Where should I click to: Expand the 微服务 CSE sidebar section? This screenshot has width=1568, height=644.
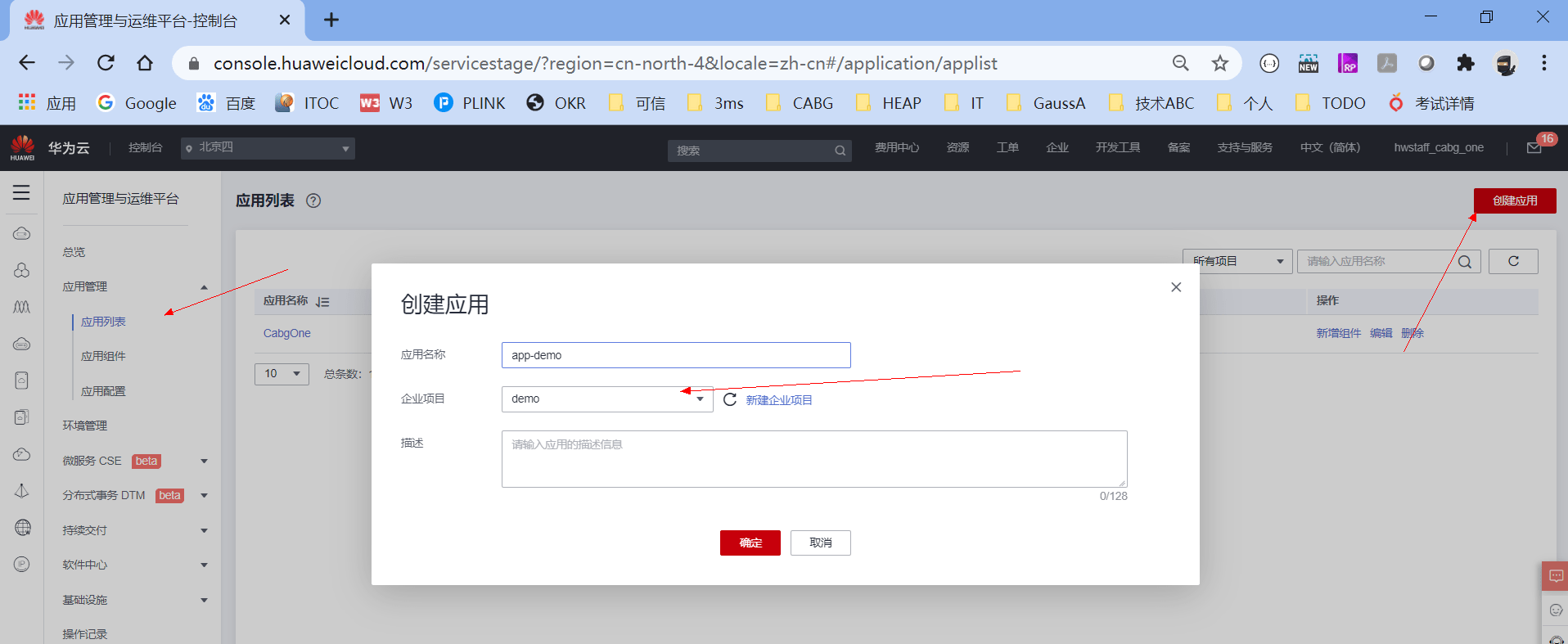[x=204, y=462]
